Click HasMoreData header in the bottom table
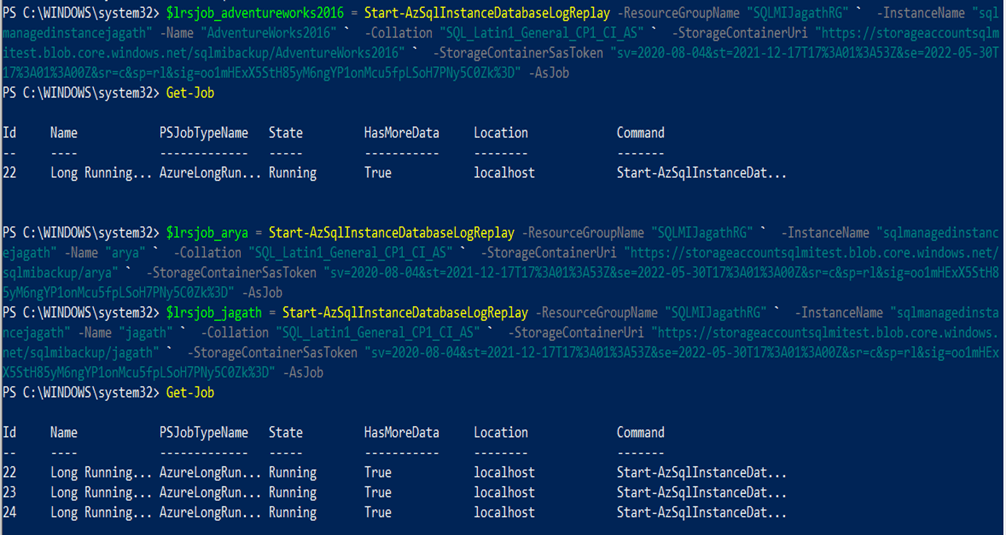Screen dimensions: 1006x535 click(401, 433)
